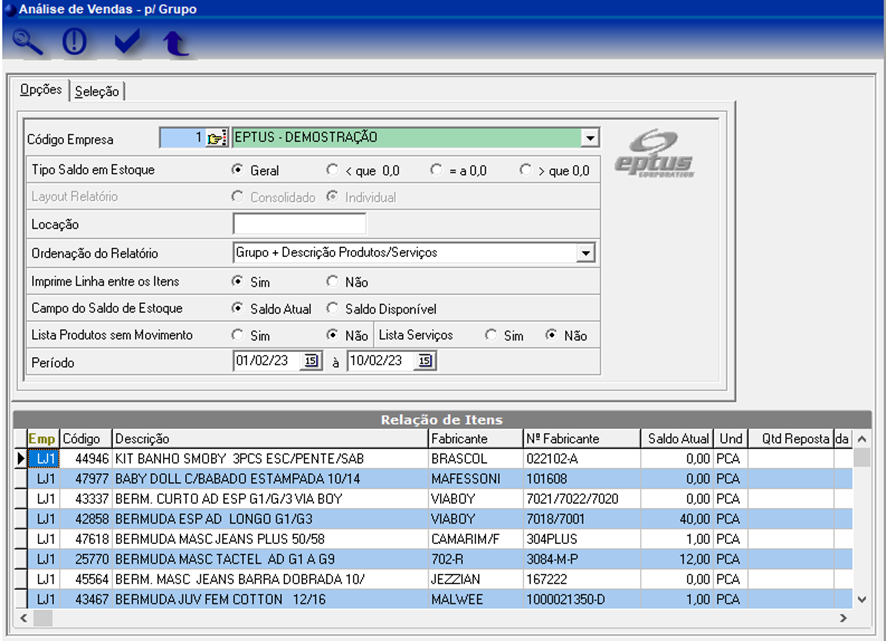Click the return arrow exit icon

pos(176,44)
